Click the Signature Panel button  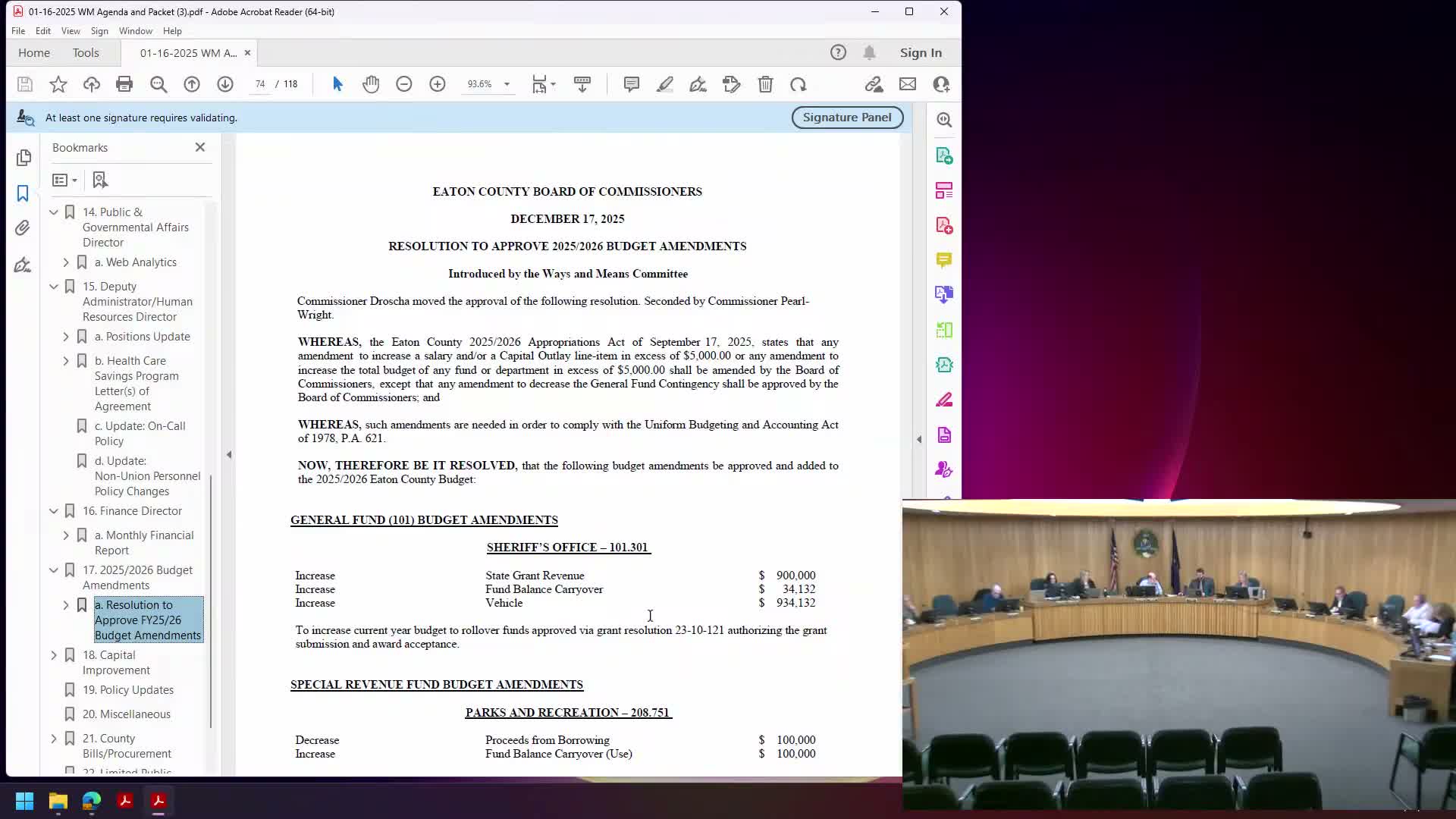[x=847, y=118]
